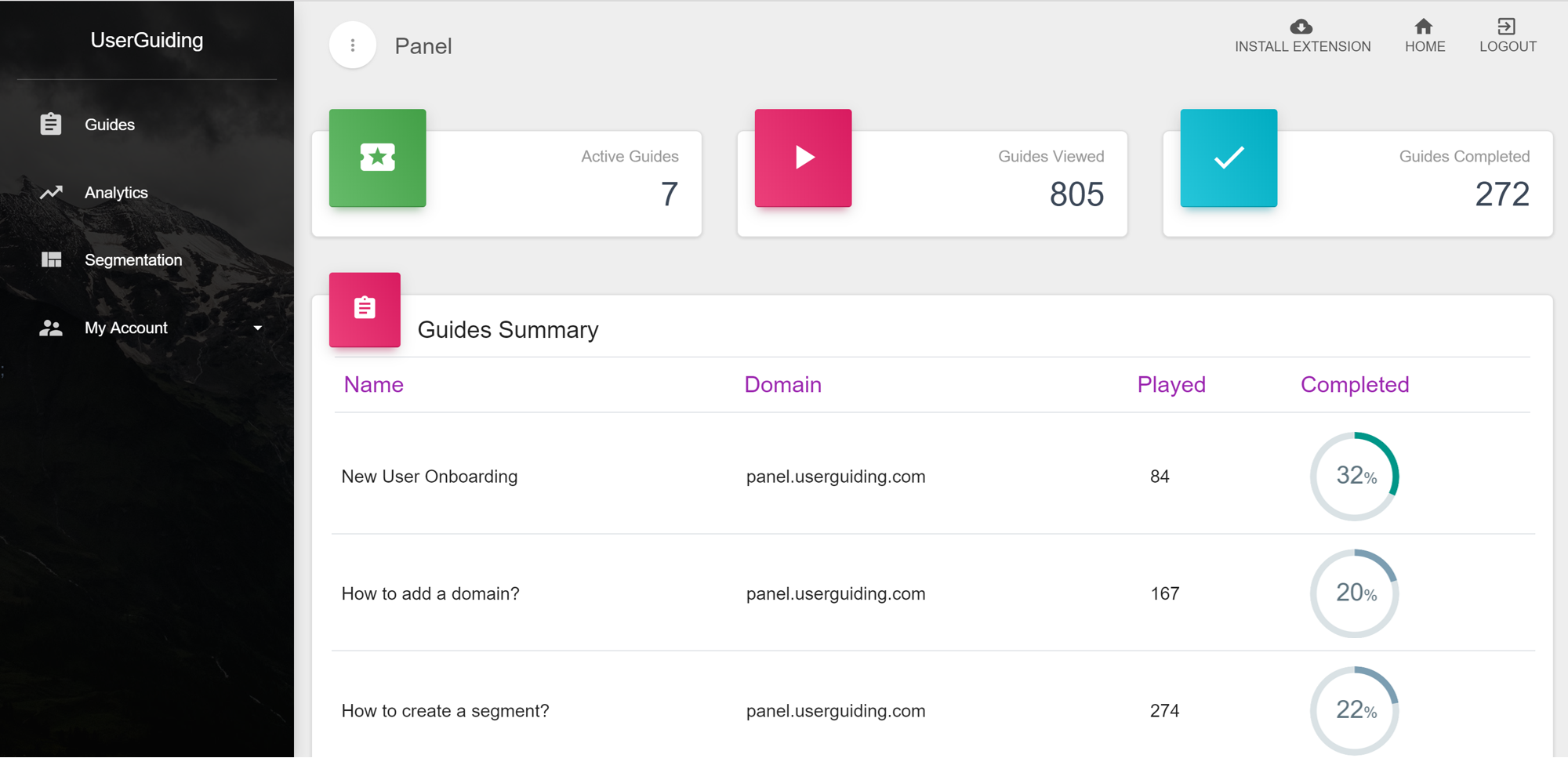
Task: Click the Segmentation grid icon
Action: pos(51,259)
